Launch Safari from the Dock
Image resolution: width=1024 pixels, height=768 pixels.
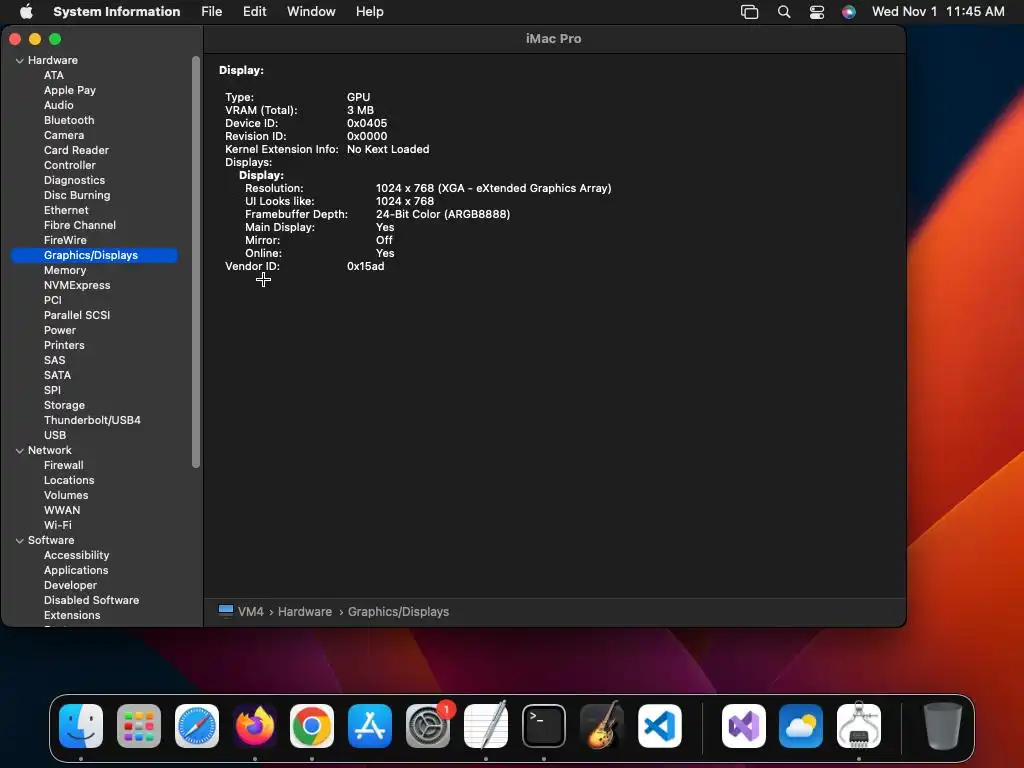(197, 726)
